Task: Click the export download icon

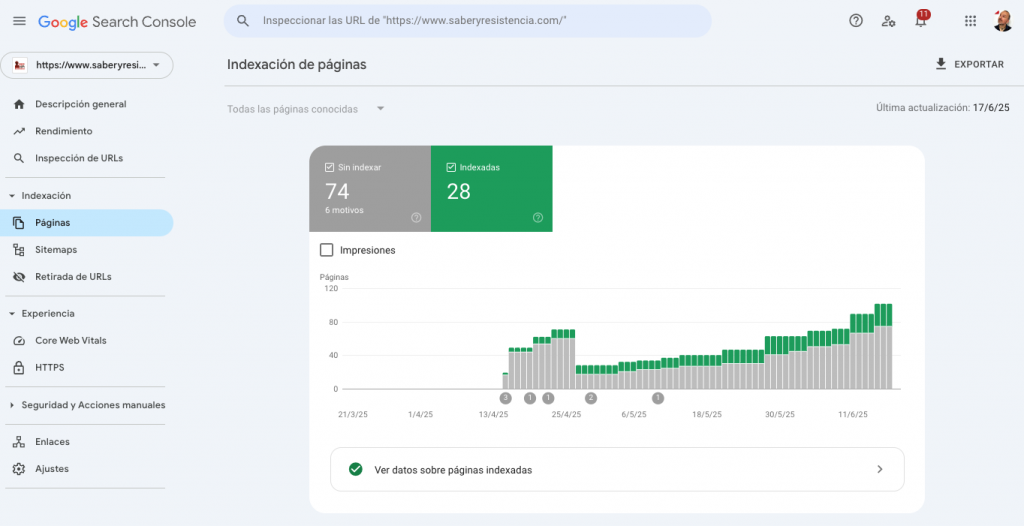Action: (940, 64)
